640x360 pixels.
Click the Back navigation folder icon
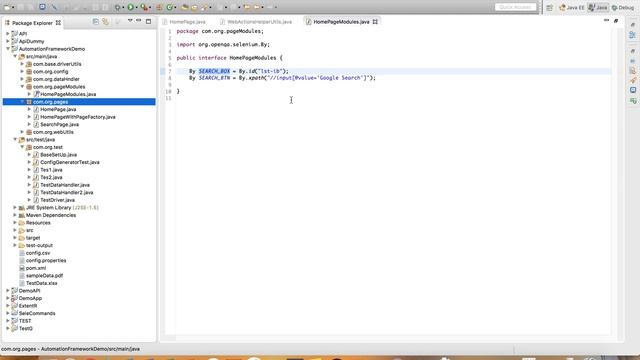pyautogui.click(x=247, y=7)
